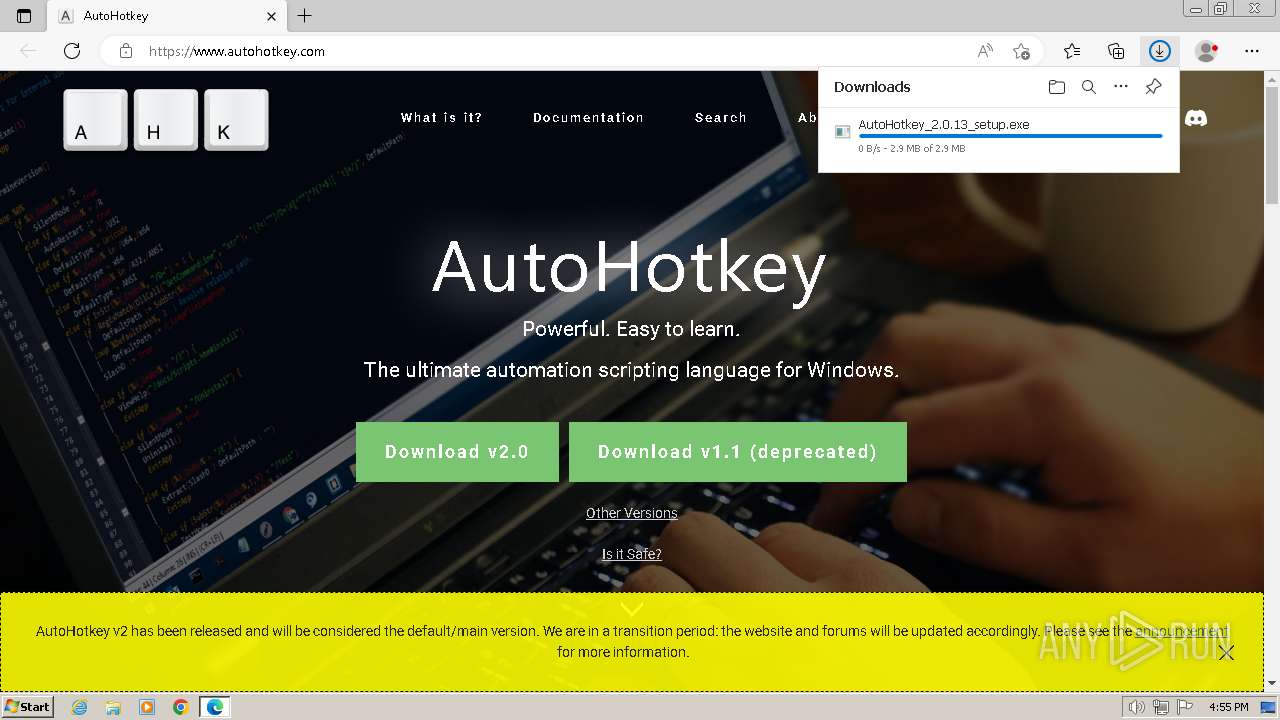Go back with the browser back arrow

(x=28, y=51)
